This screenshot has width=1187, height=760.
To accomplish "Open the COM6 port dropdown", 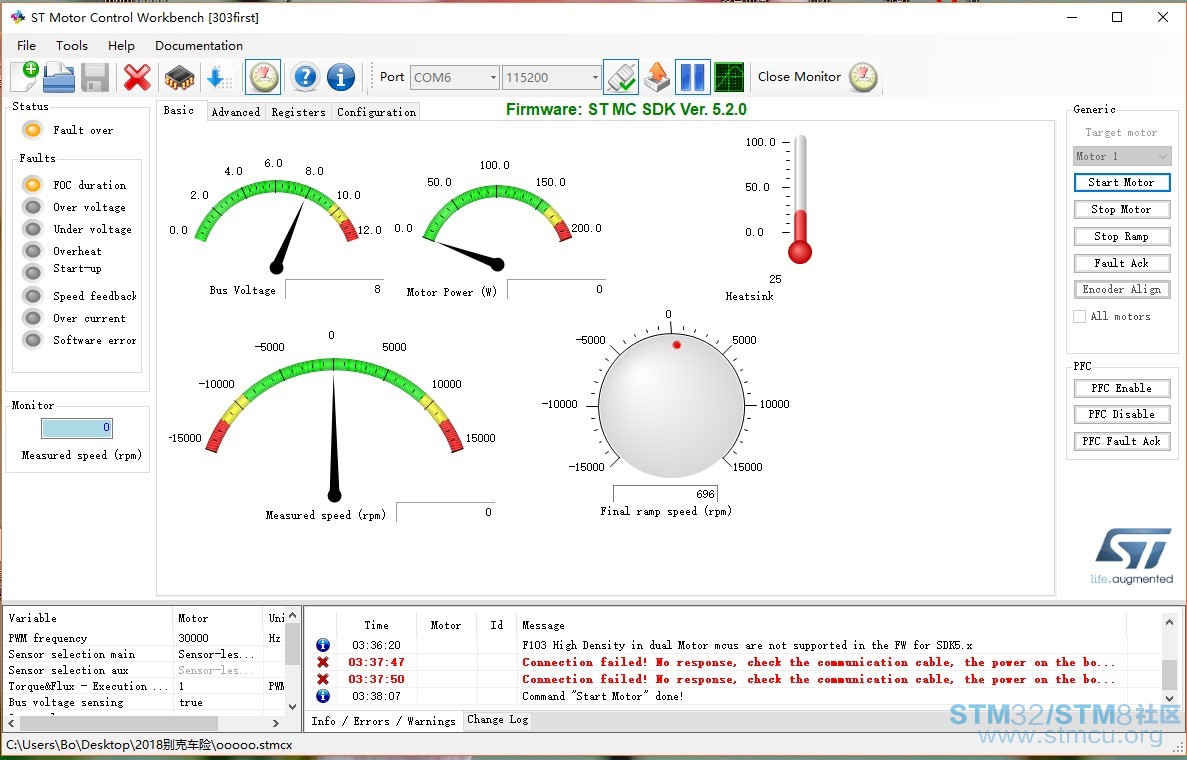I will coord(493,77).
